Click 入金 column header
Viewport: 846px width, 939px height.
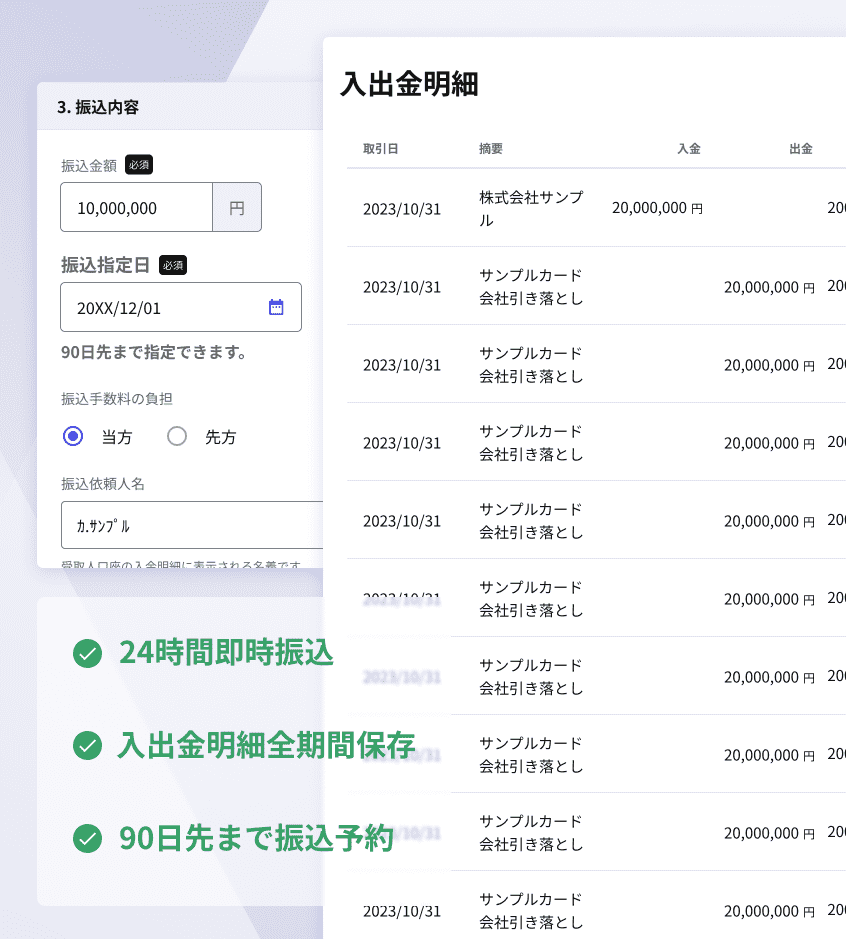(689, 149)
